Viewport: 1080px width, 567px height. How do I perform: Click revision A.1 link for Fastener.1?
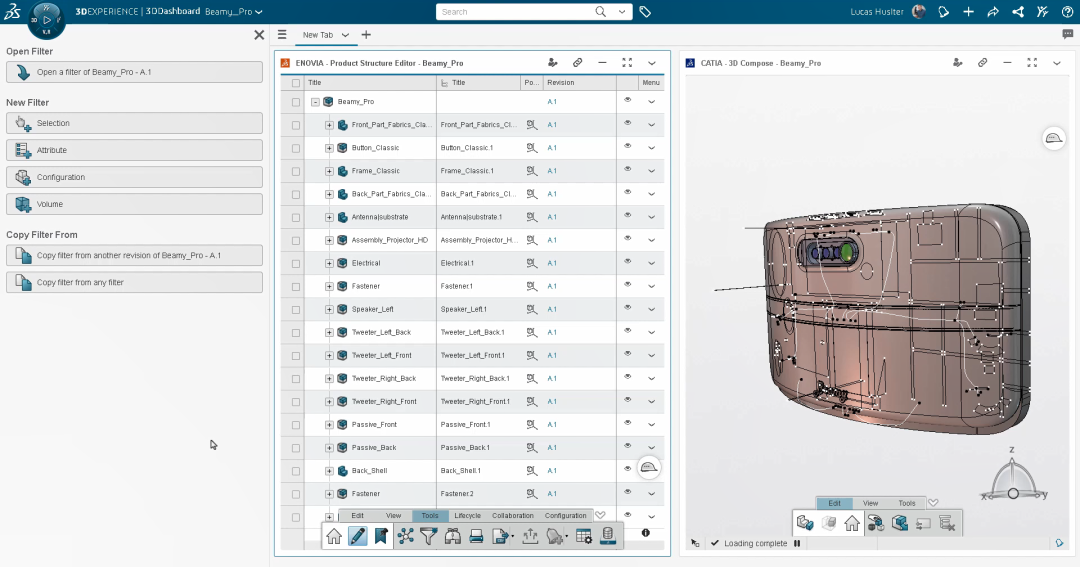coord(552,286)
